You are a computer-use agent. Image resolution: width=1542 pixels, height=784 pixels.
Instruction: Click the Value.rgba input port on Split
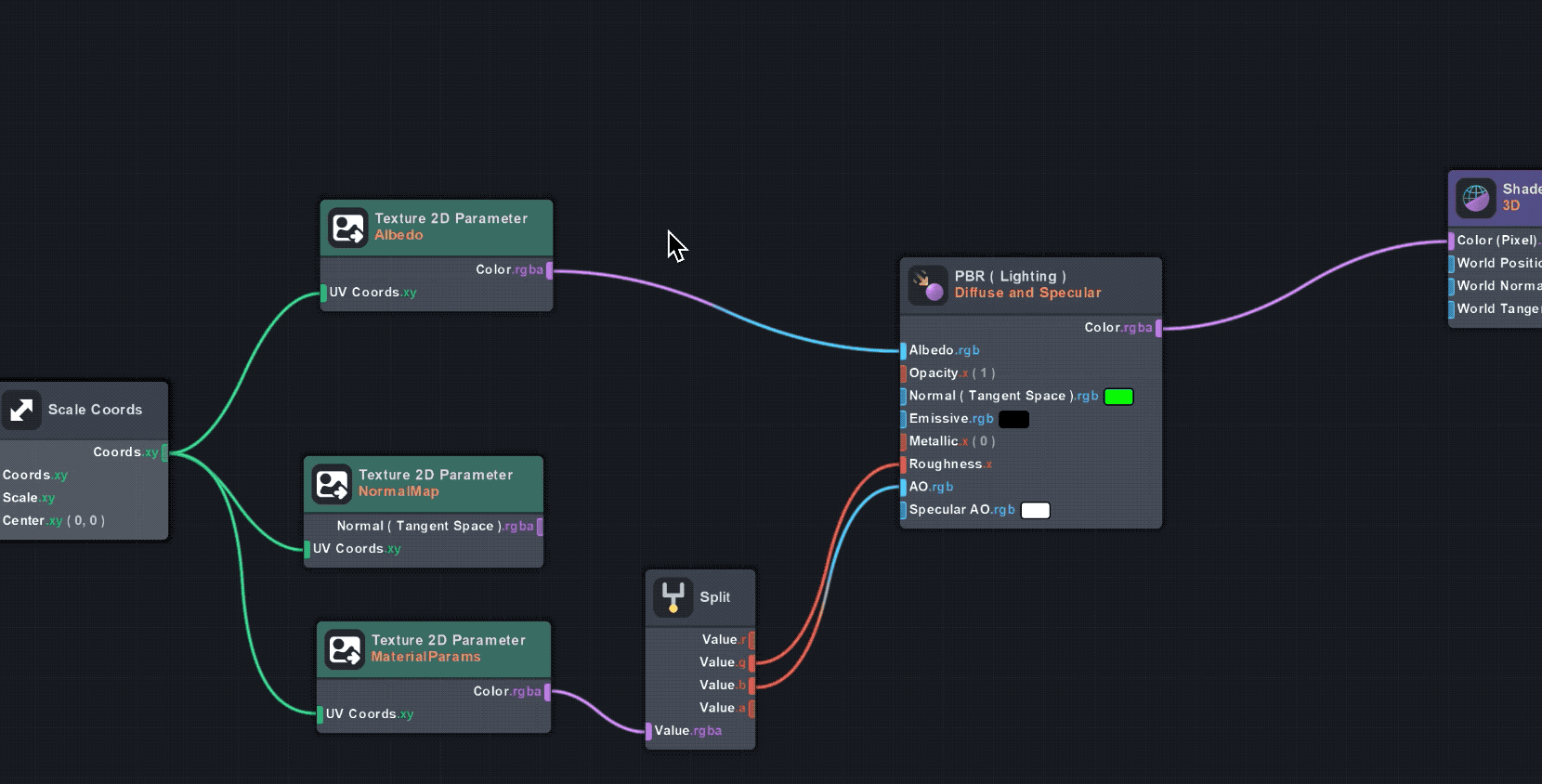pos(648,731)
